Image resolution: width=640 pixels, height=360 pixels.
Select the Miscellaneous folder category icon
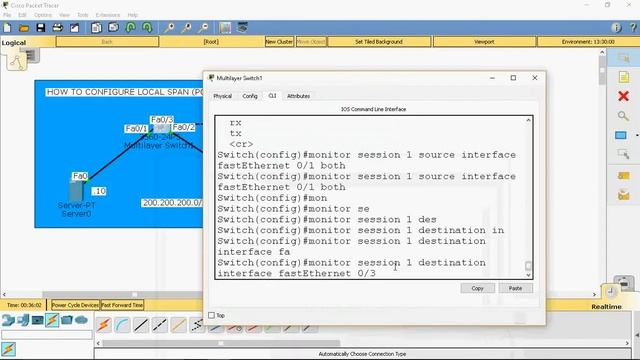(x=67, y=320)
